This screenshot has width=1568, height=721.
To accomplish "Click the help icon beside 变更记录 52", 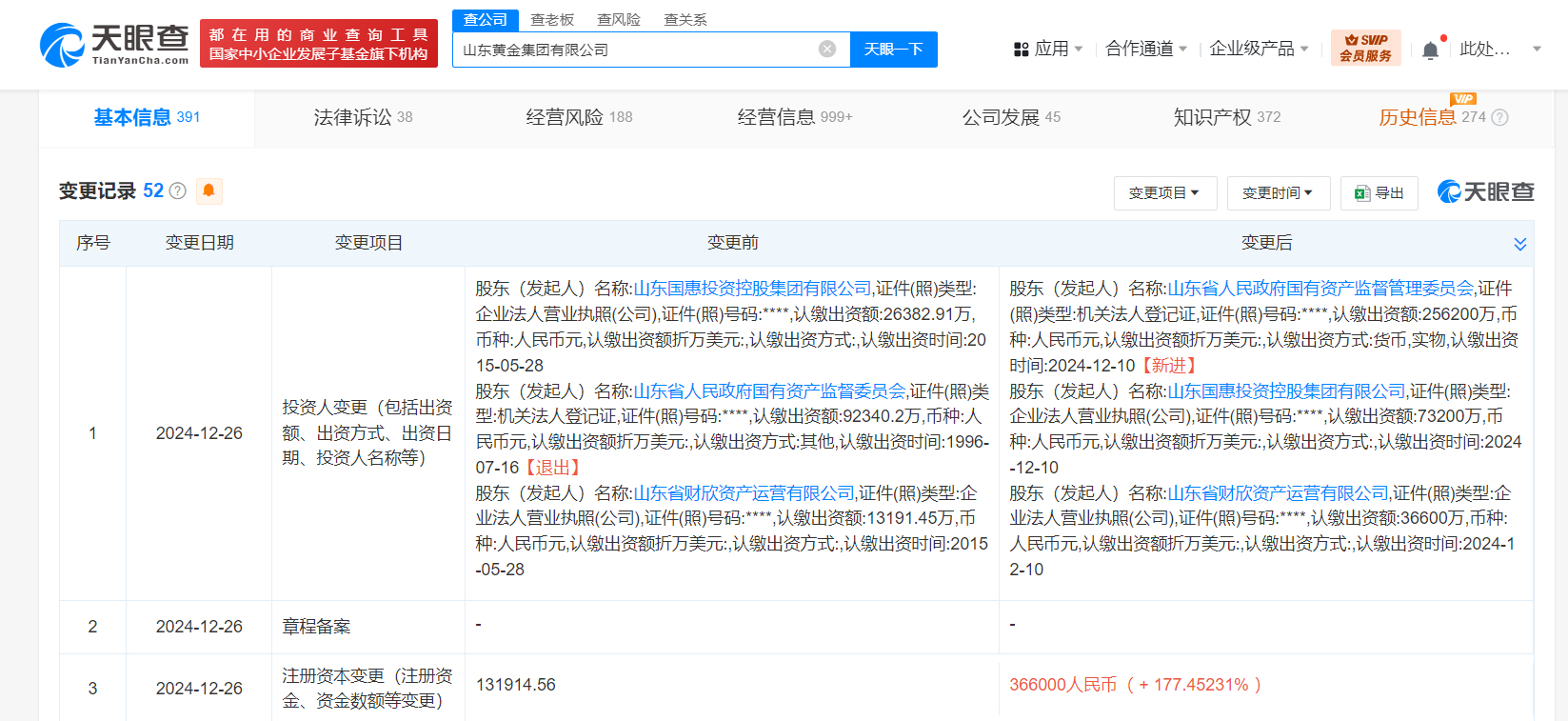I will click(178, 190).
